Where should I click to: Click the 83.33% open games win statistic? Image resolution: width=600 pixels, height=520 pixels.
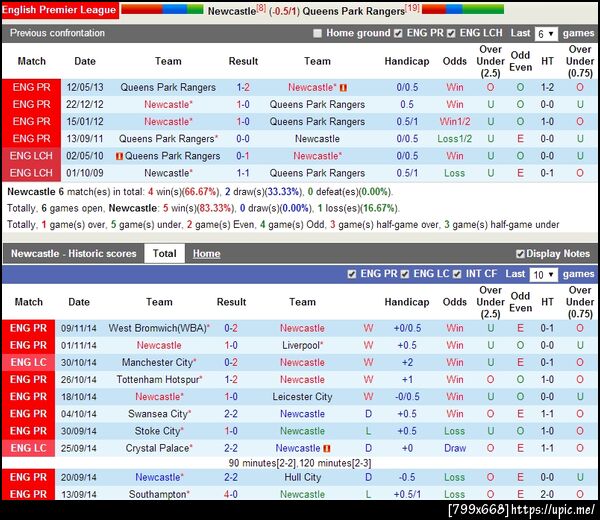[x=214, y=208]
